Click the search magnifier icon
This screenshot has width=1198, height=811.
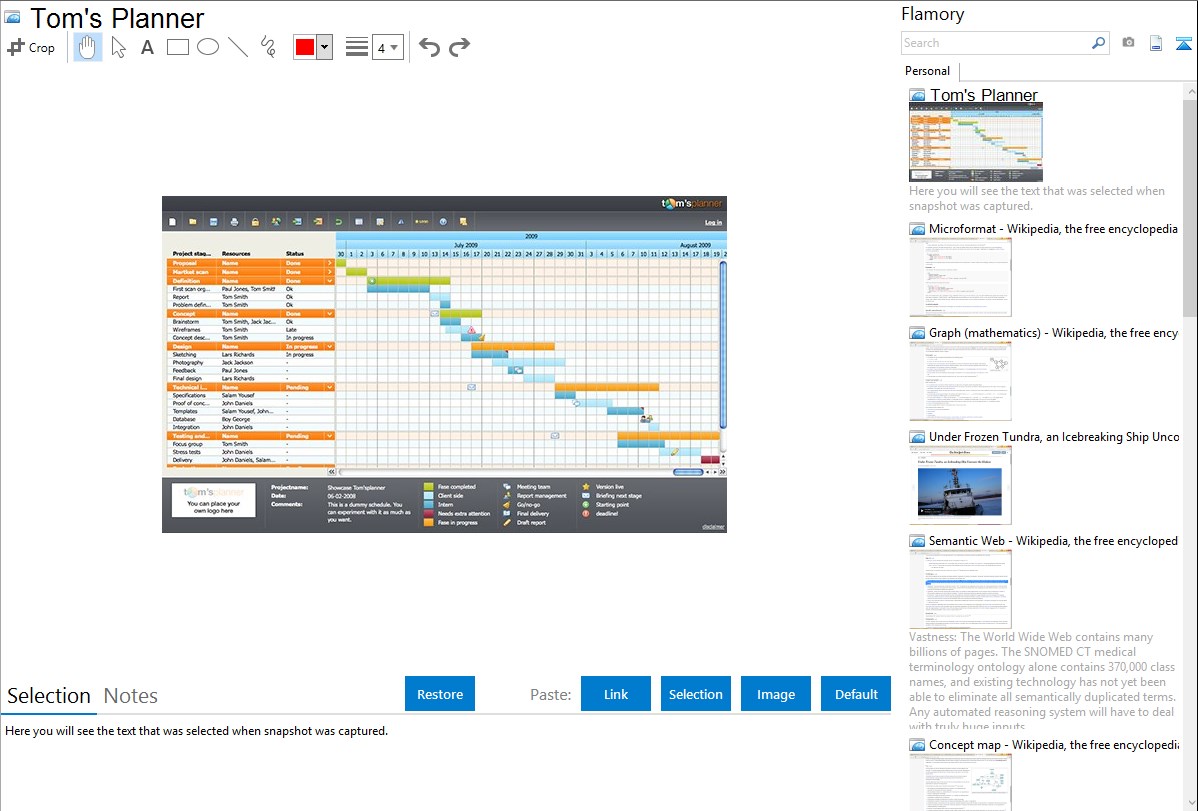pyautogui.click(x=1099, y=43)
